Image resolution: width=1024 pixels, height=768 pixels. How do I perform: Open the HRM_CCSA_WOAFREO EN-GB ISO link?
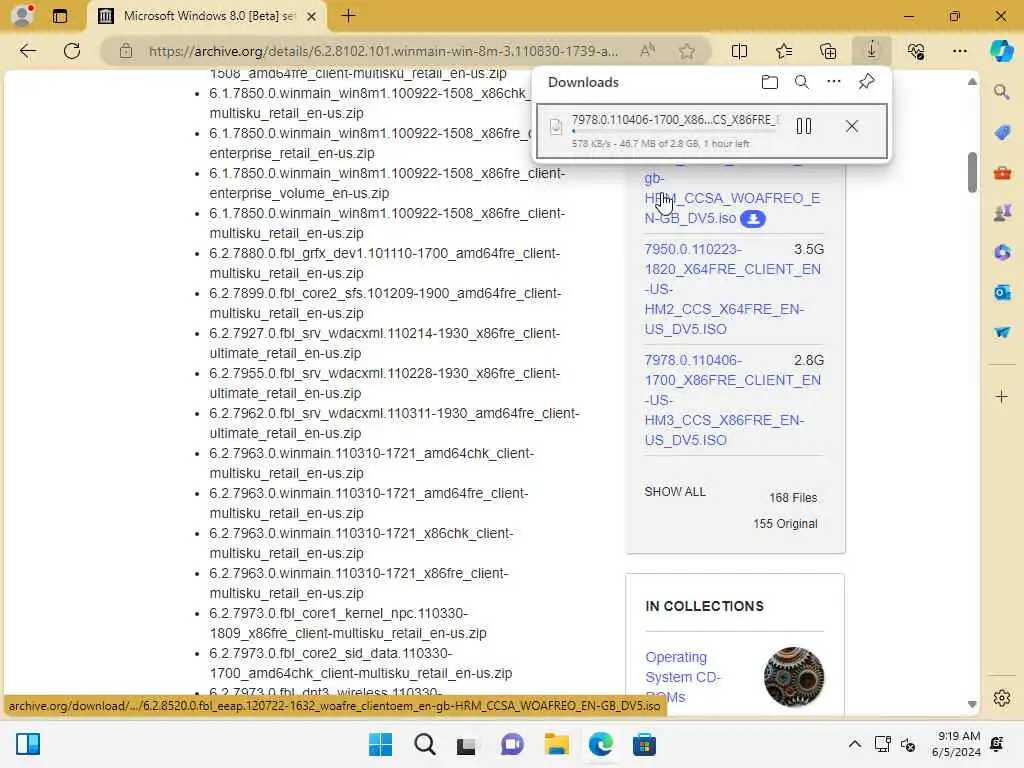point(732,198)
